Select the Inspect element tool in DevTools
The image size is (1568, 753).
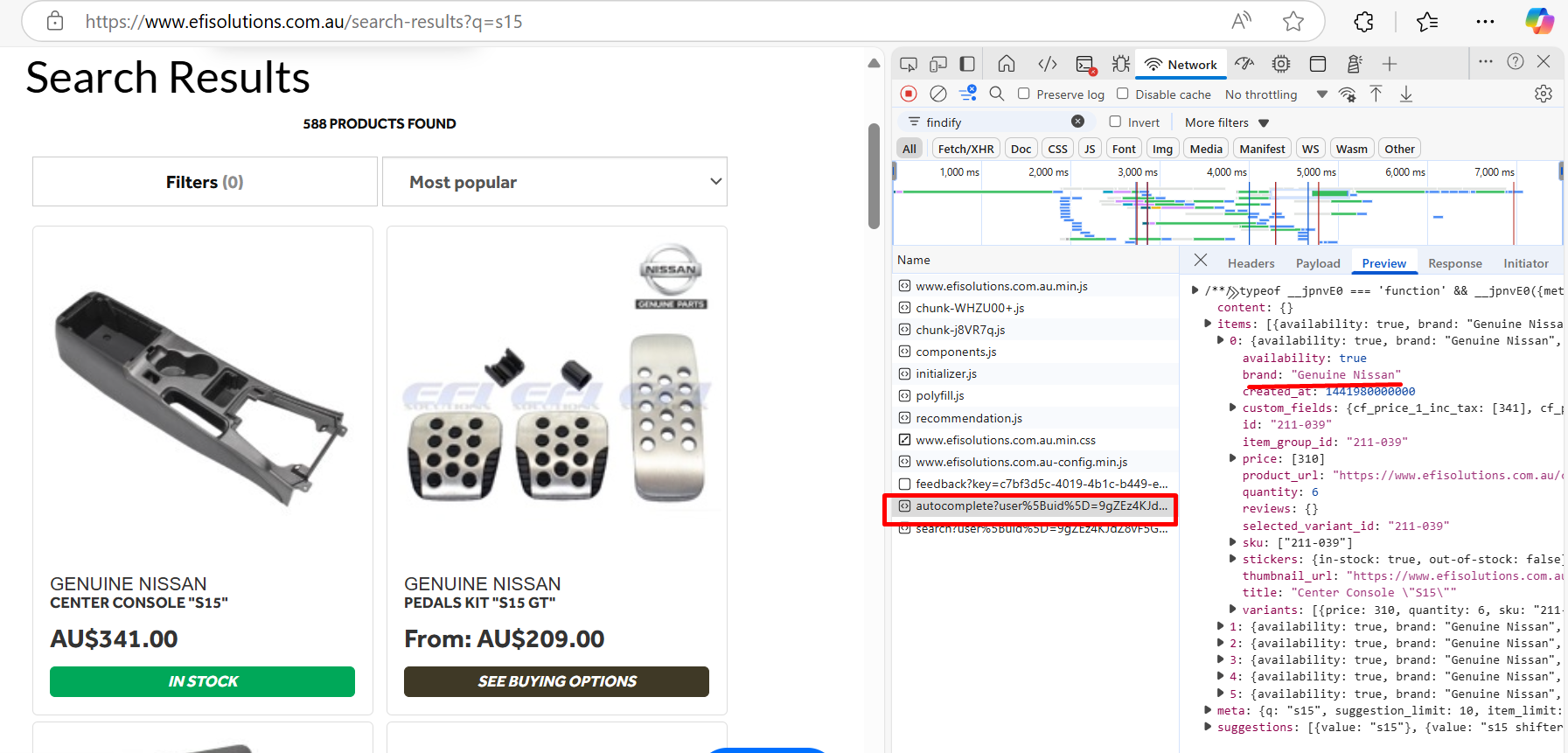[x=909, y=64]
